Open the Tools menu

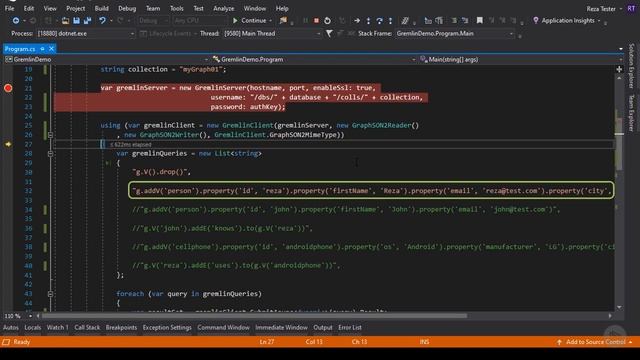[177, 8]
